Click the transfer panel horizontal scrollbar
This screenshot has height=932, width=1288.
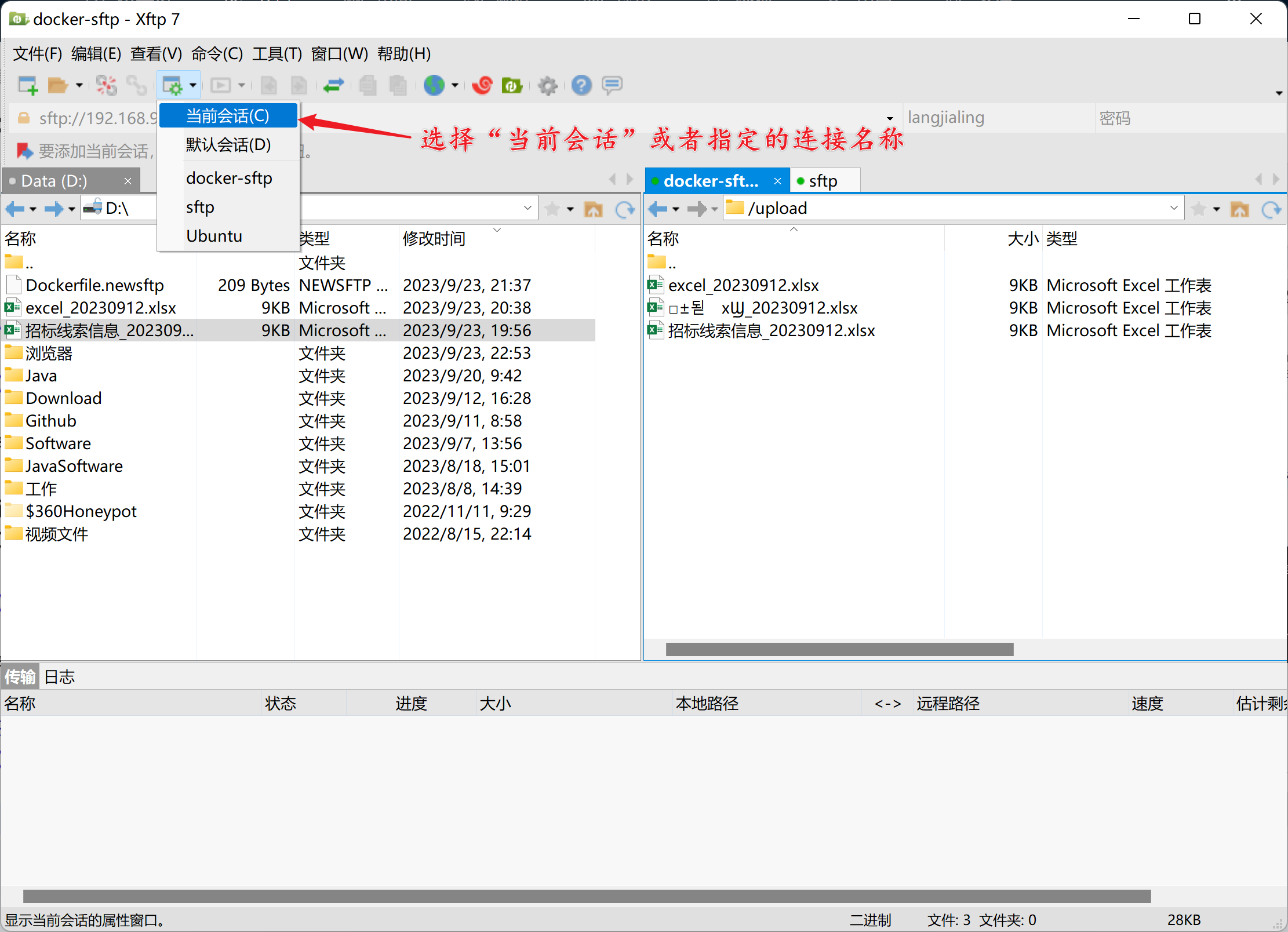(x=587, y=896)
